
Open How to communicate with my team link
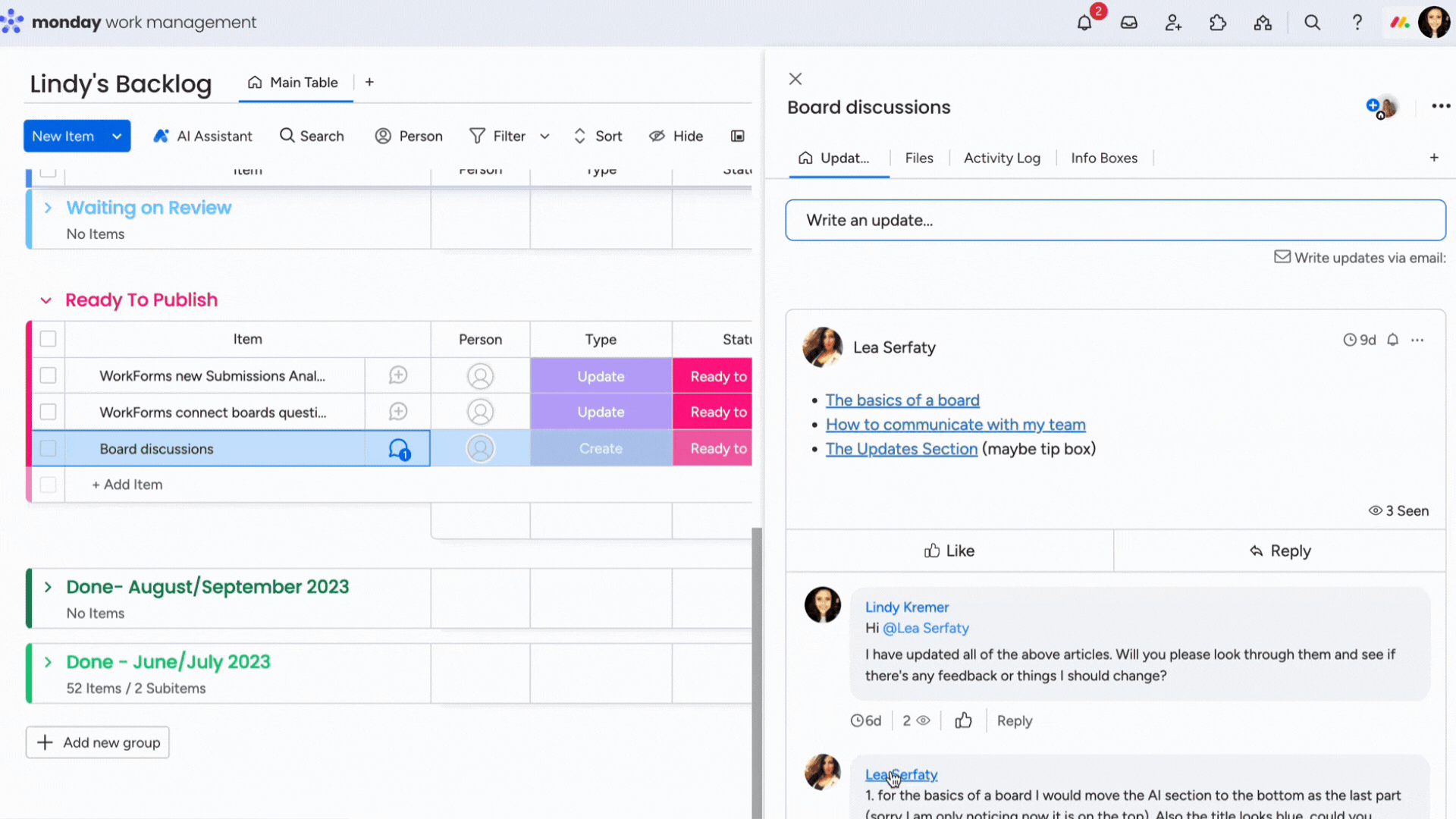(x=955, y=425)
